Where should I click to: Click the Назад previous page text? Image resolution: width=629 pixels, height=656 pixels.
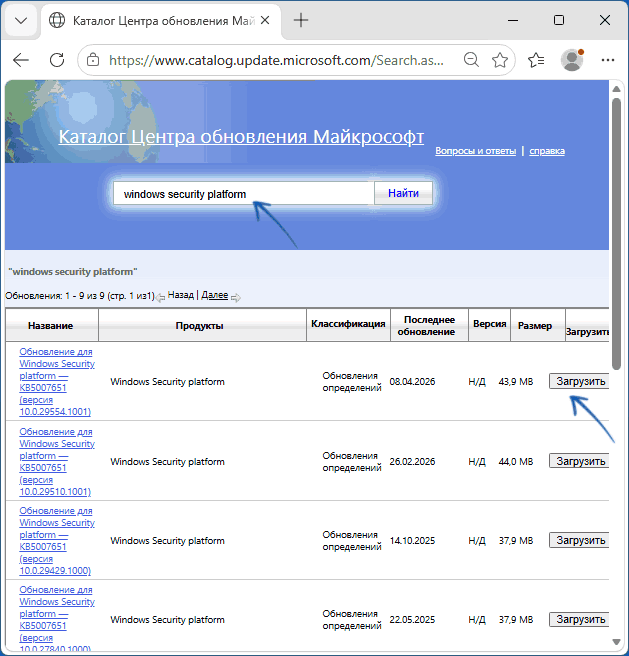tap(180, 295)
